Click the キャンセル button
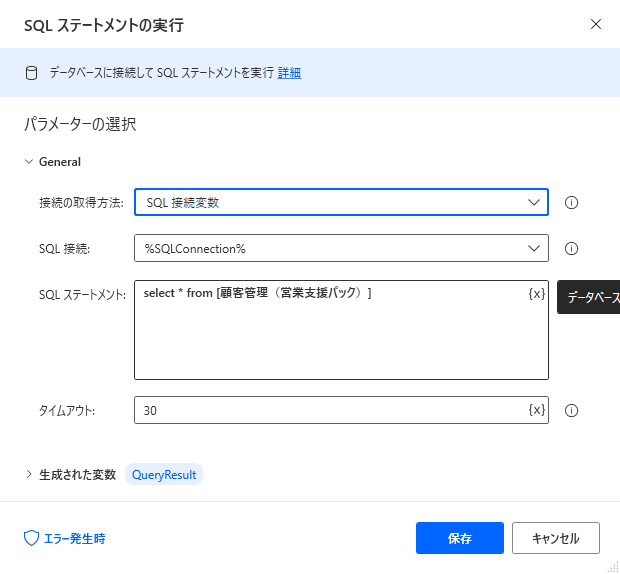 (x=555, y=538)
